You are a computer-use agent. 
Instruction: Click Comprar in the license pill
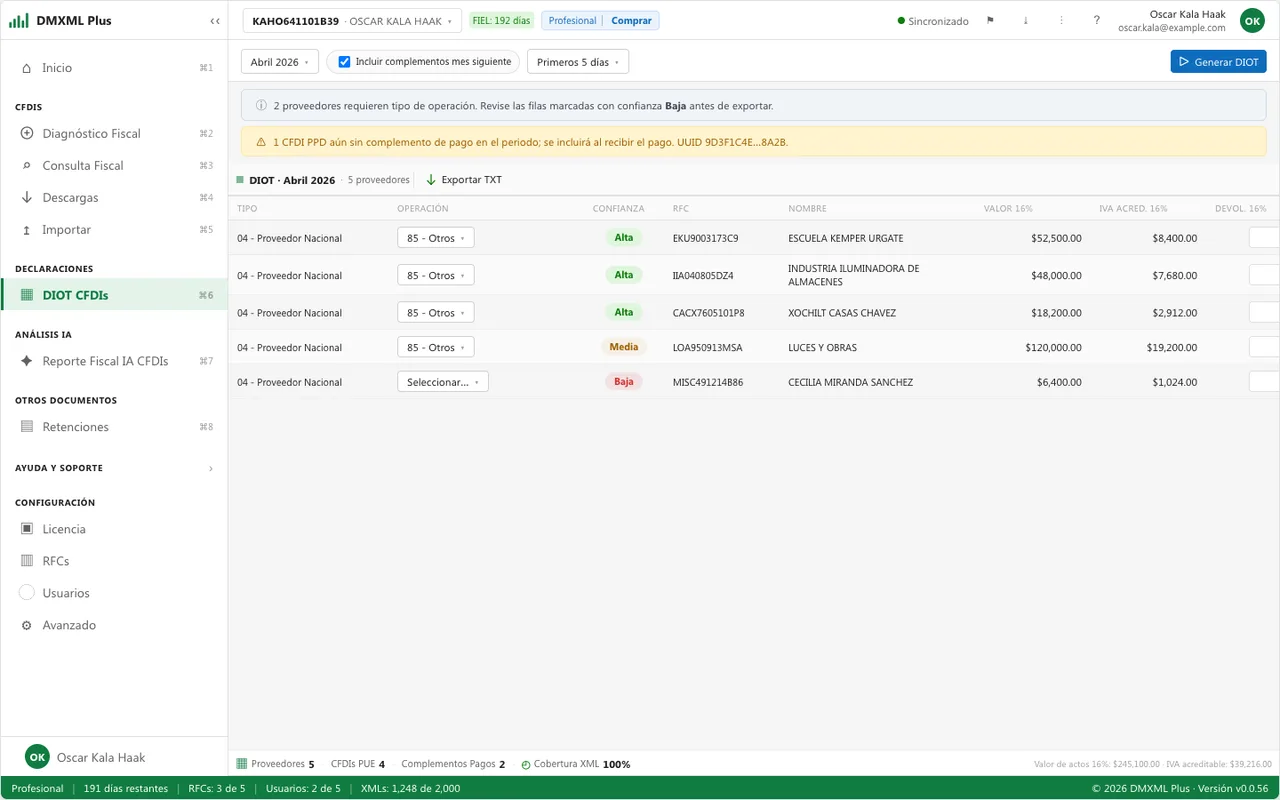tap(631, 21)
